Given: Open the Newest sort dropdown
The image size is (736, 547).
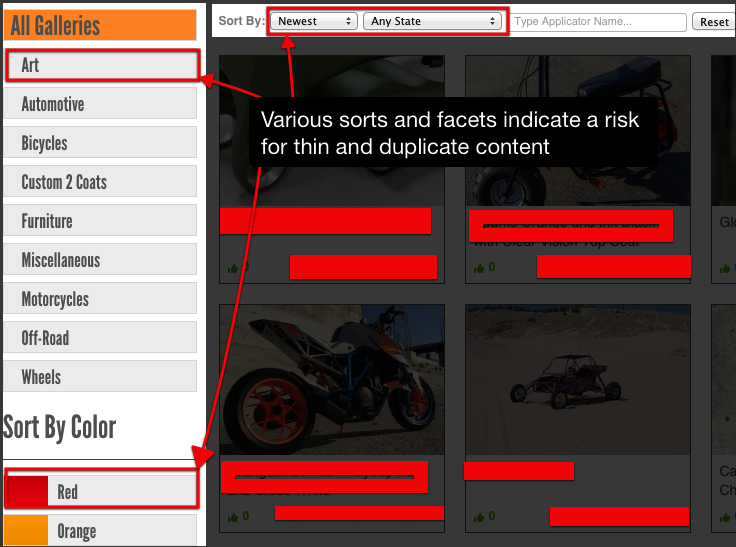Looking at the screenshot, I should tap(315, 21).
